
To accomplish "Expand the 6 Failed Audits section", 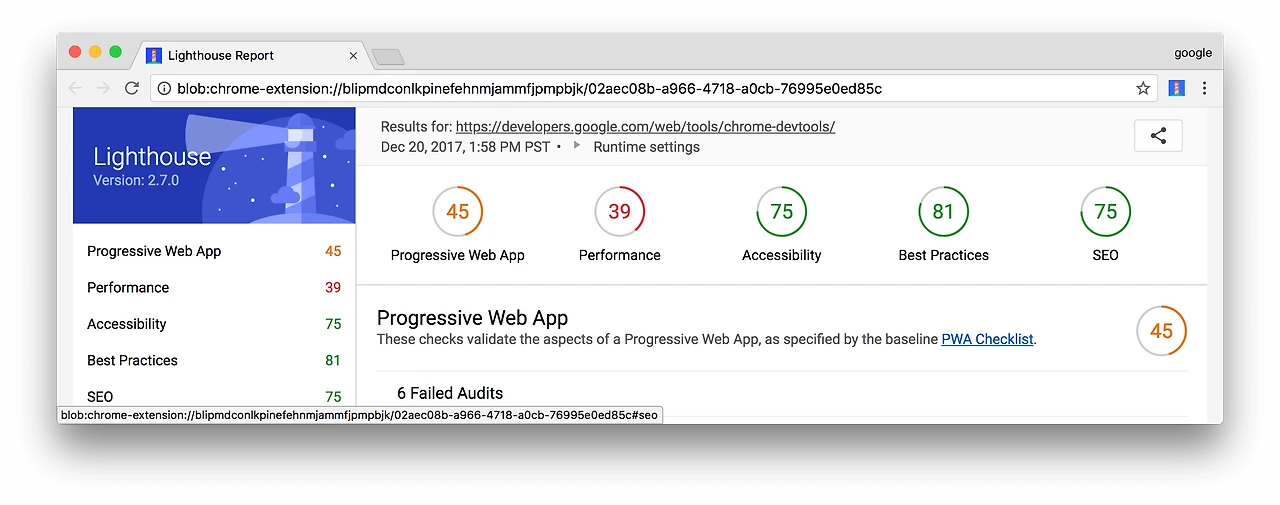I will click(450, 393).
